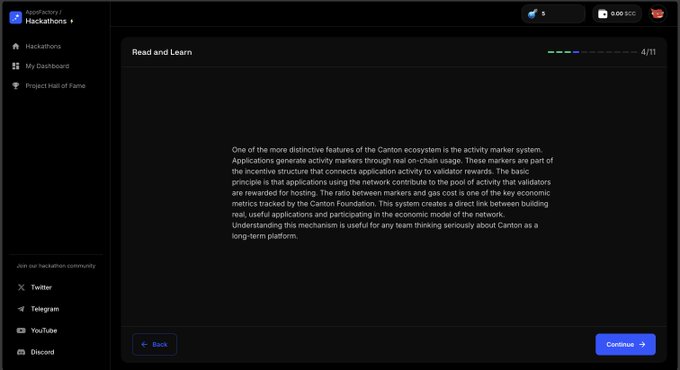Click the left arrow icon in the Back button
This screenshot has height=370, width=680.
[x=144, y=344]
